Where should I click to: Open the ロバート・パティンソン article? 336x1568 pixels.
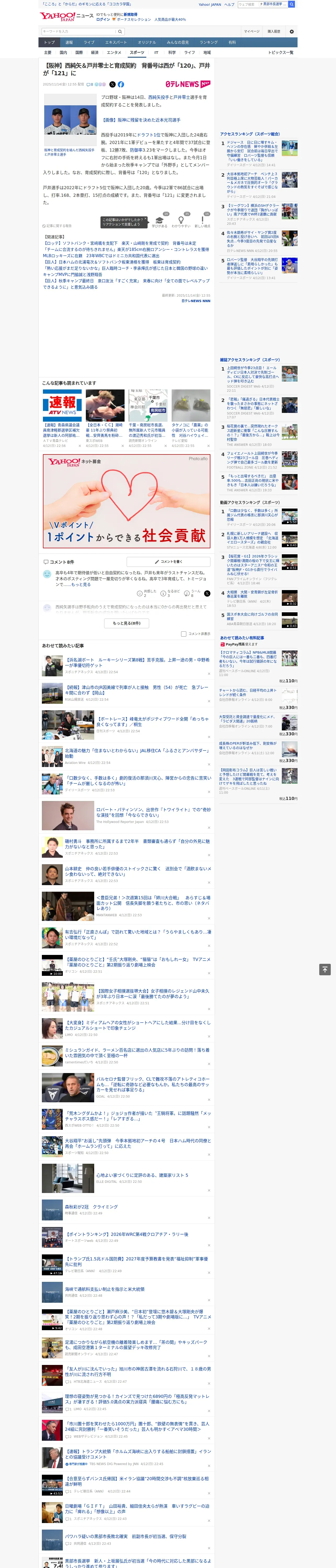click(x=153, y=812)
